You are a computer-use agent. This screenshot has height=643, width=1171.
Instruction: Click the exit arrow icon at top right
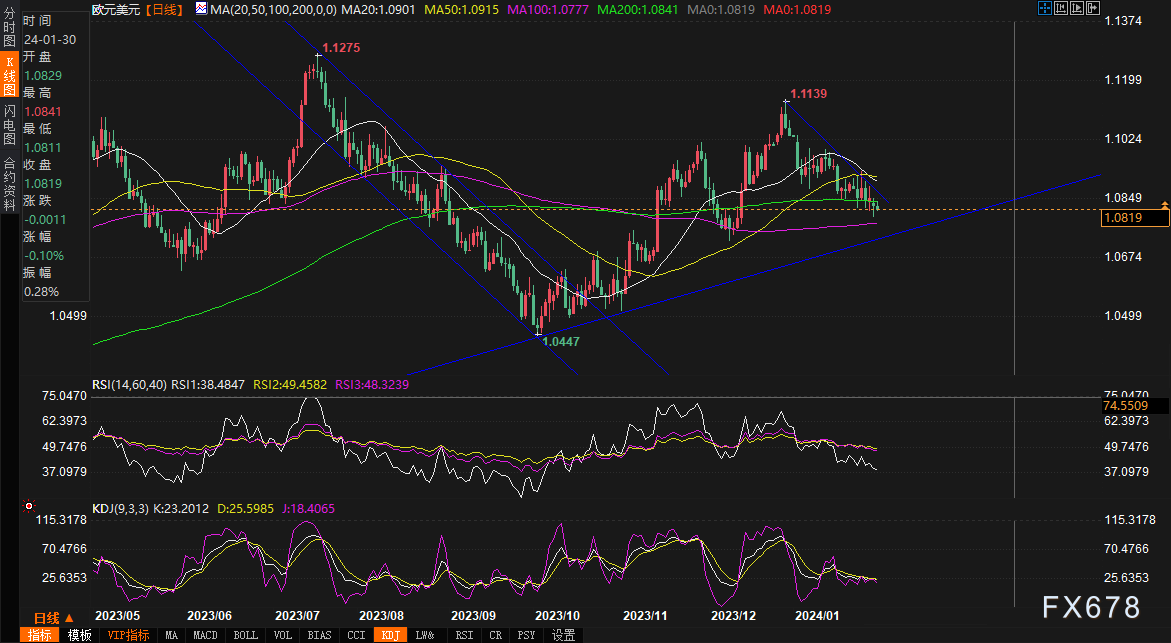pyautogui.click(x=1092, y=9)
